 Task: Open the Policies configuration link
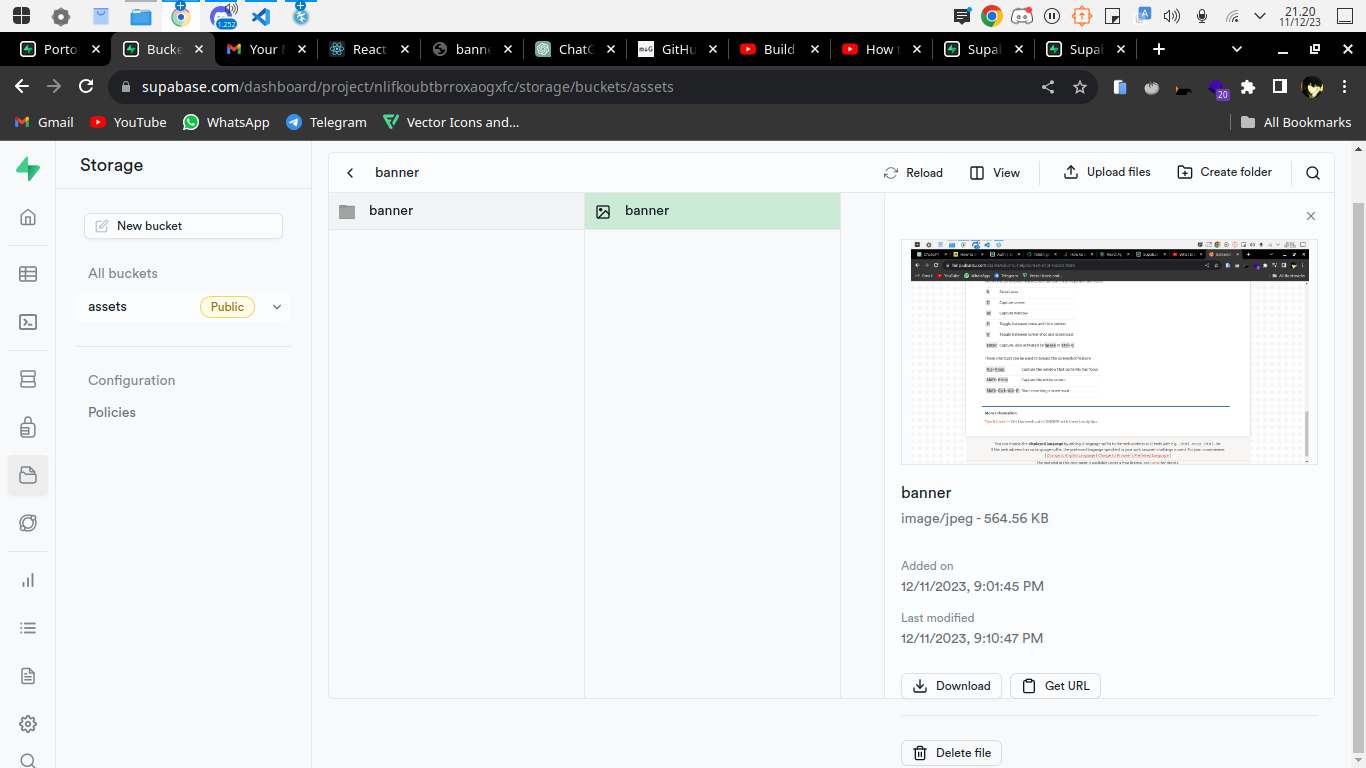click(112, 412)
